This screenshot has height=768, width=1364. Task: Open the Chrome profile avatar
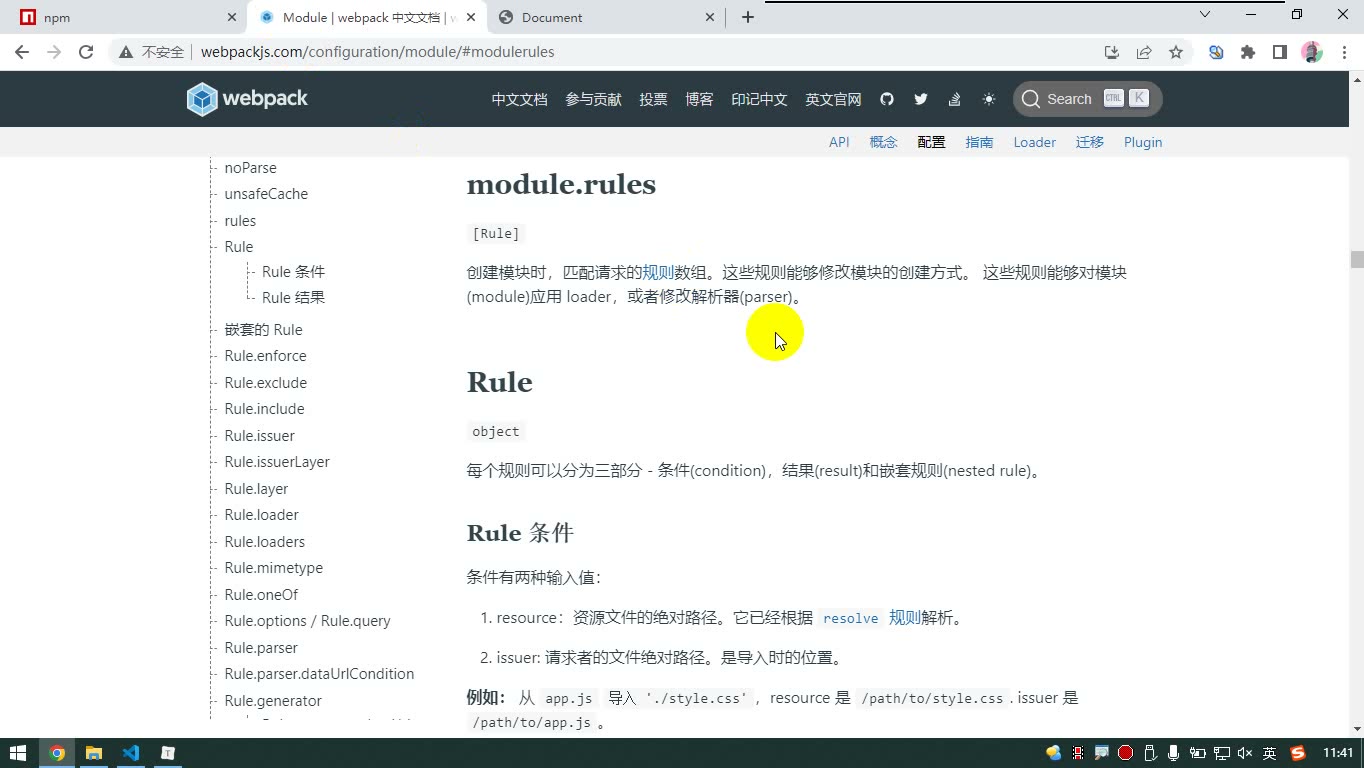[1312, 52]
